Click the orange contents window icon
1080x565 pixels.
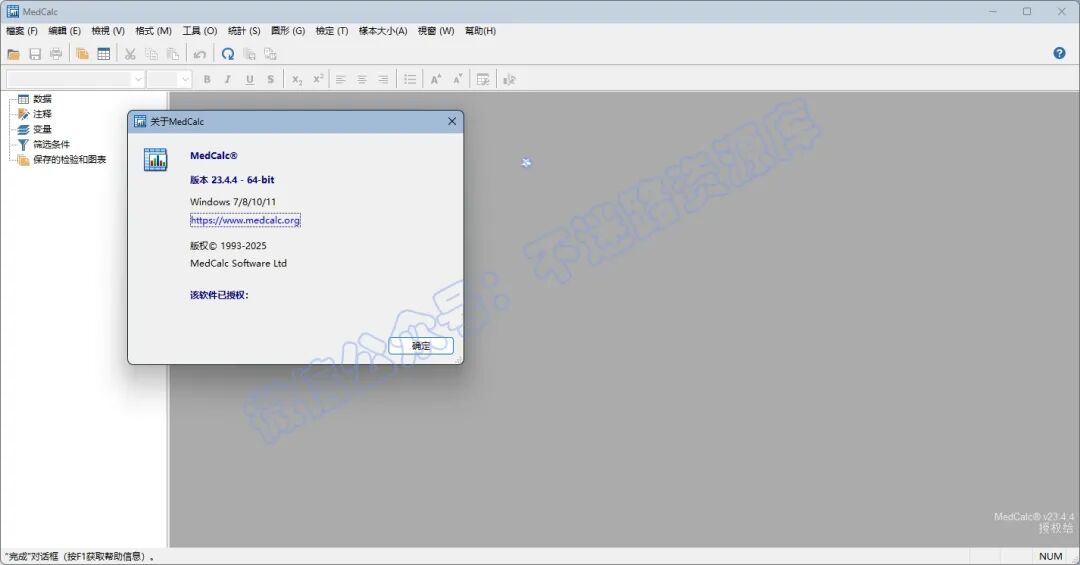click(82, 54)
